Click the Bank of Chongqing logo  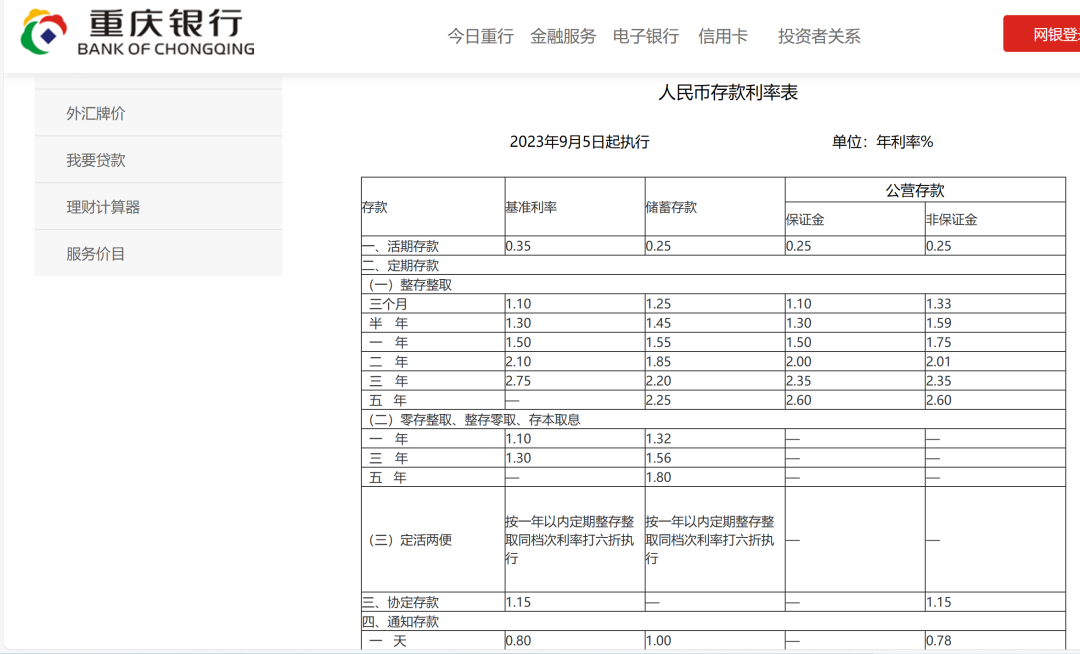pyautogui.click(x=138, y=32)
